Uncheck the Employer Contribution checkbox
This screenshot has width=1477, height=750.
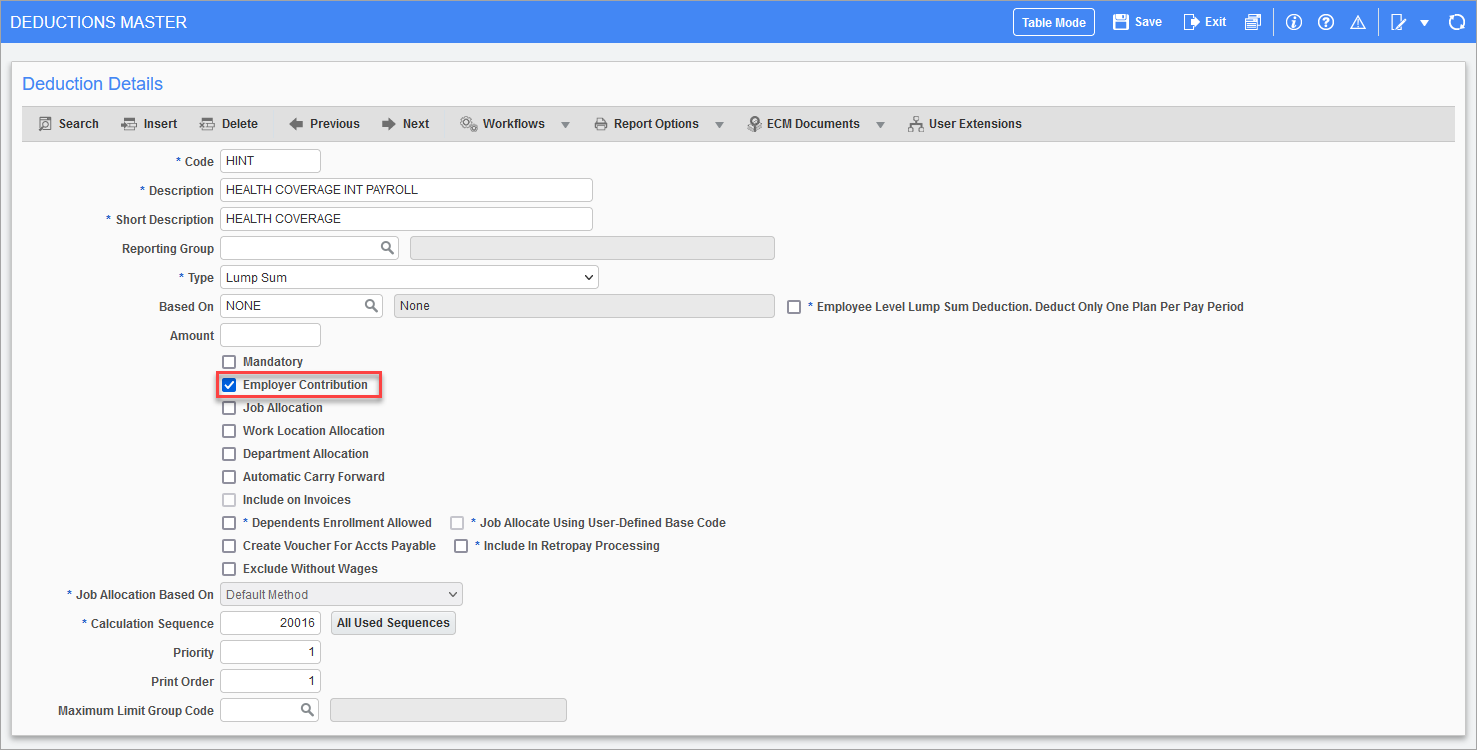[229, 385]
